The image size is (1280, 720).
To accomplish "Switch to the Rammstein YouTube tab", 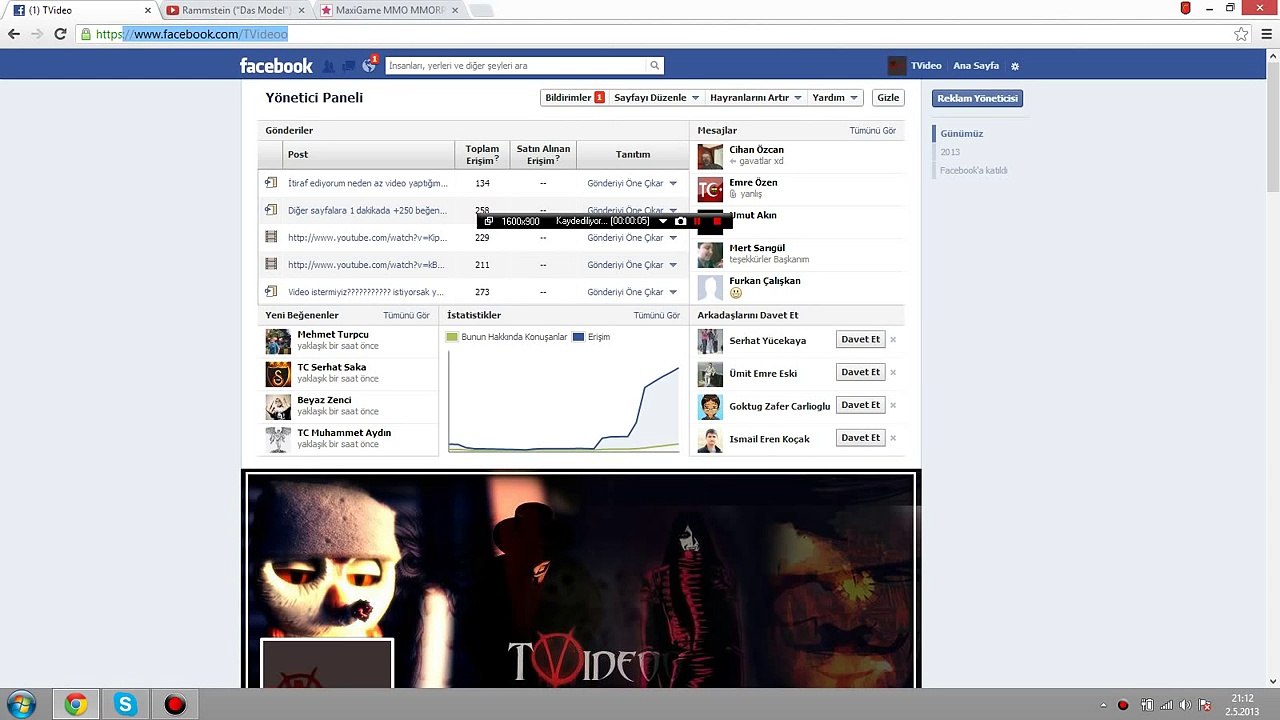I will click(237, 10).
